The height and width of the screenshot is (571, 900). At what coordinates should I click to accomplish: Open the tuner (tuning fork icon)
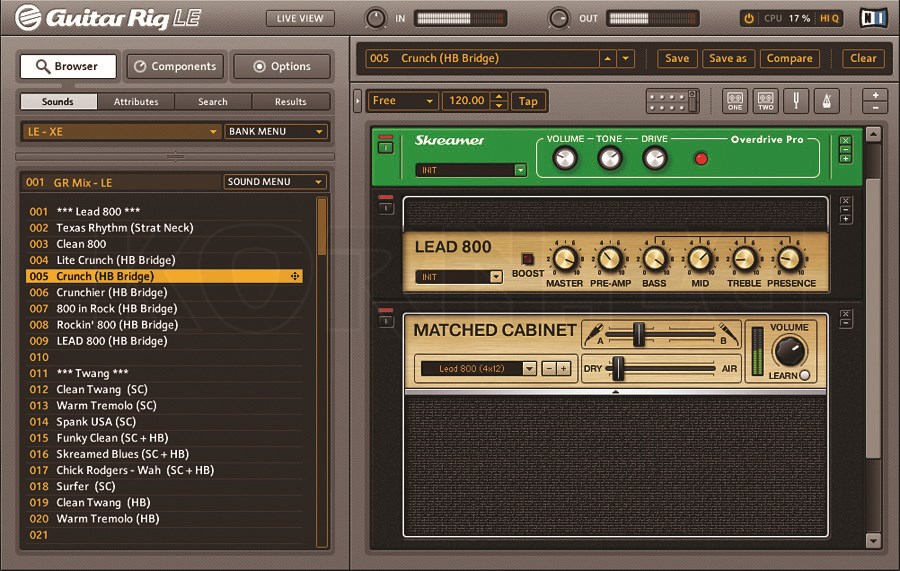point(796,102)
